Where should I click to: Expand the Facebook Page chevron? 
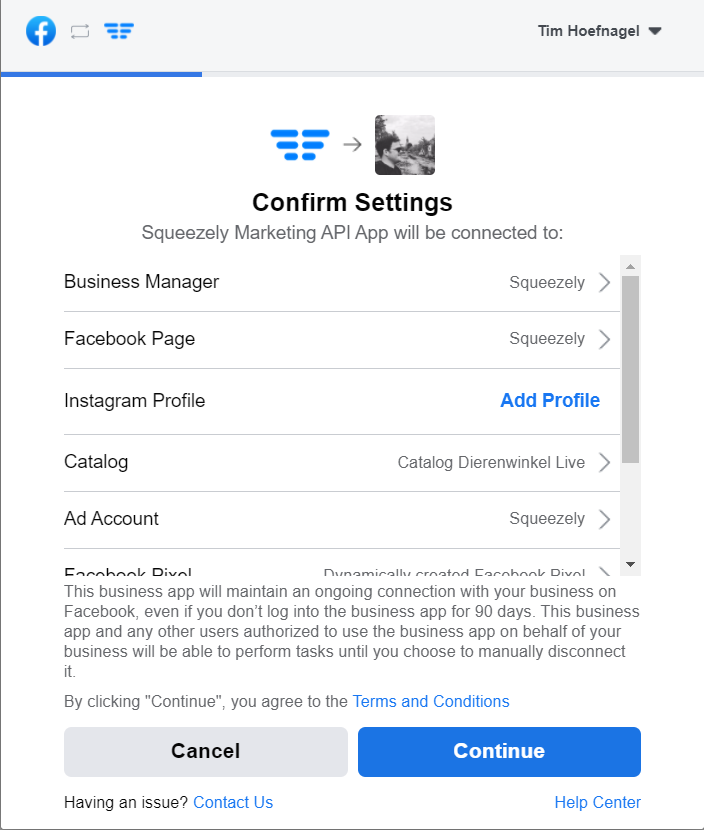coord(604,339)
